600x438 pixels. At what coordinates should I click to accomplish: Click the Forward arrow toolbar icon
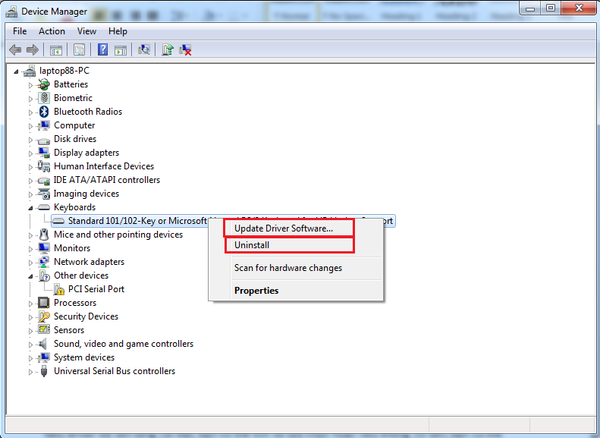tap(33, 50)
